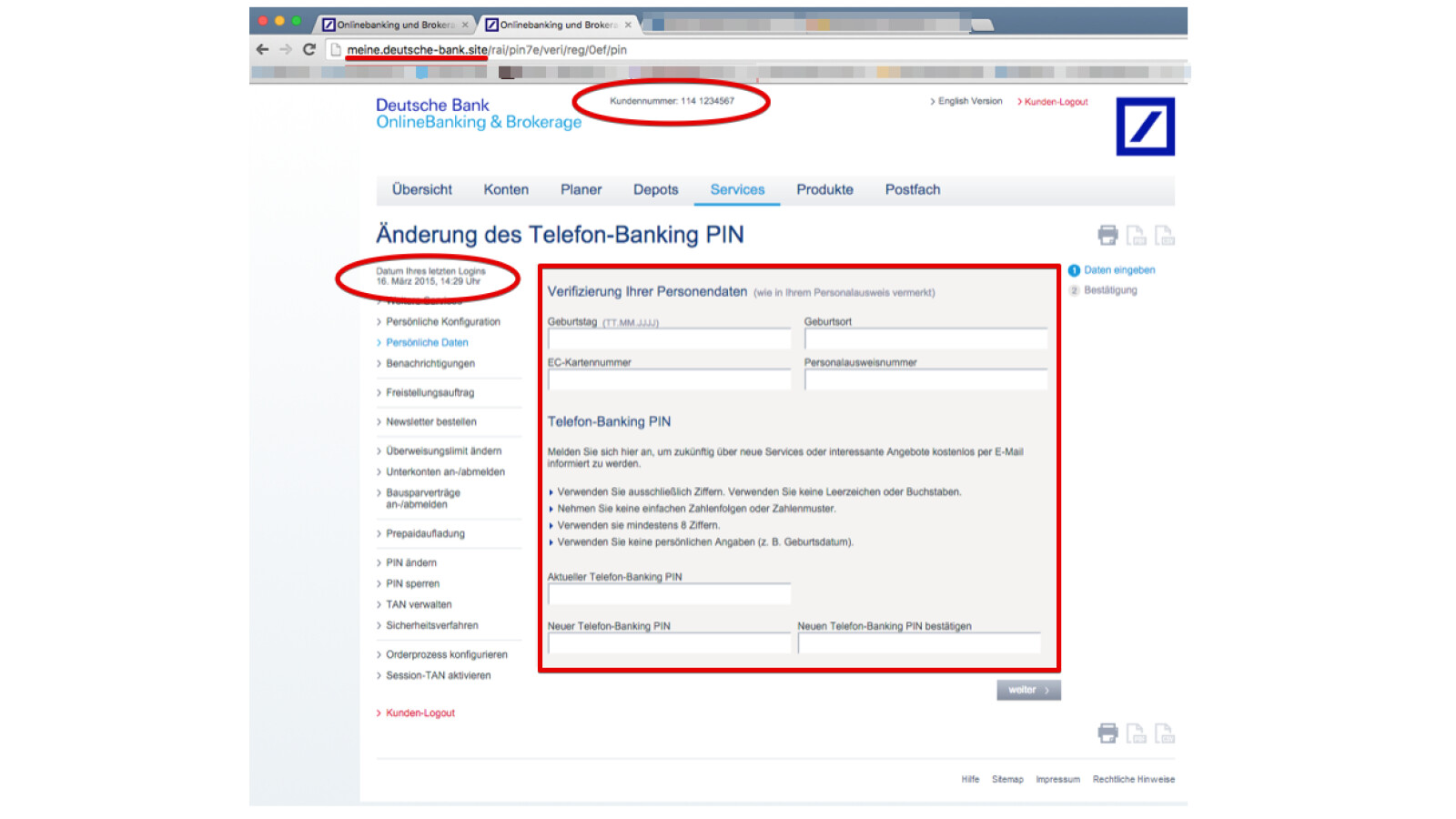
Task: Click the top middle document icon
Action: 1136,236
